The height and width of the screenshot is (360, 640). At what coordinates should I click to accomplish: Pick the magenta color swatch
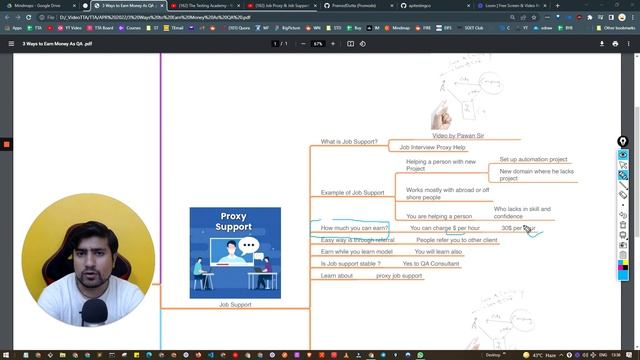point(620,268)
